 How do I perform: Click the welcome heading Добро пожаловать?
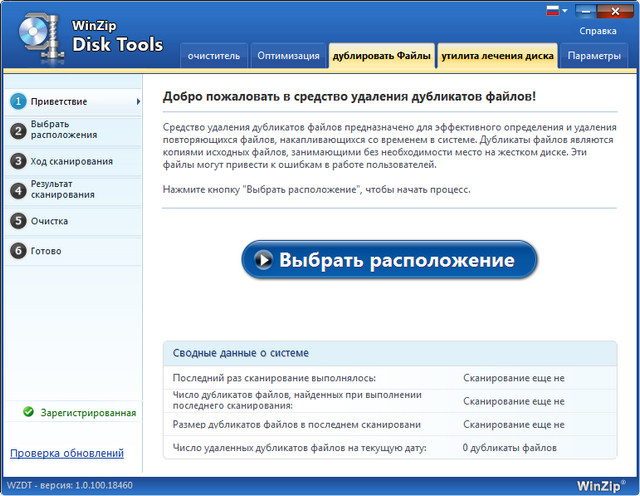[x=349, y=97]
